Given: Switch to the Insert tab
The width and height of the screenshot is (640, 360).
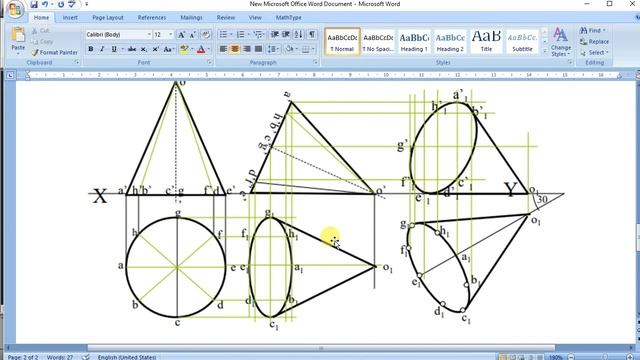Looking at the screenshot, I should 70,18.
